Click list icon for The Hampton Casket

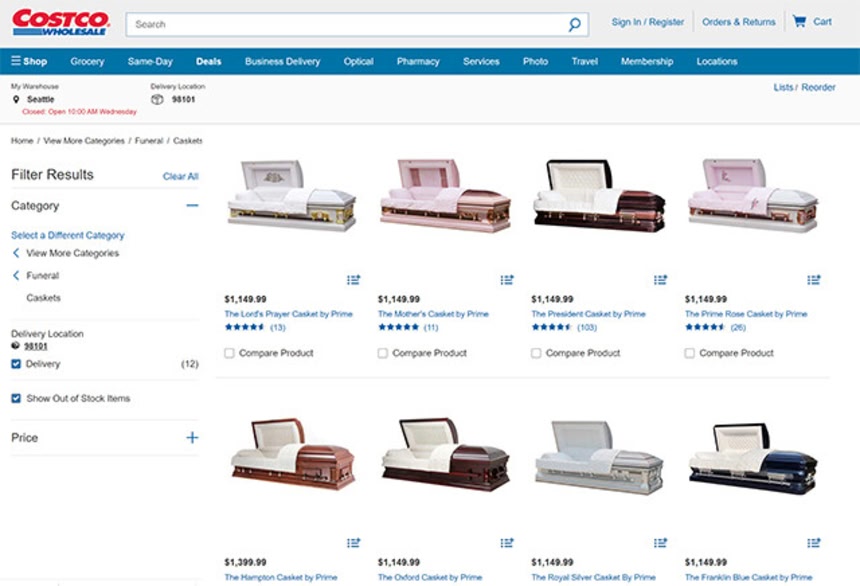point(353,543)
